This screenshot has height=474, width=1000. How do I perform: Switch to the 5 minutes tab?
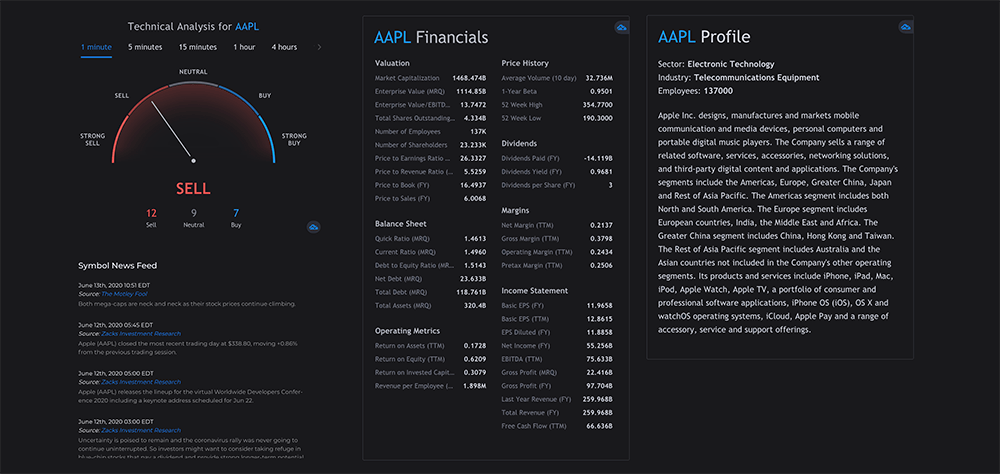(x=145, y=47)
